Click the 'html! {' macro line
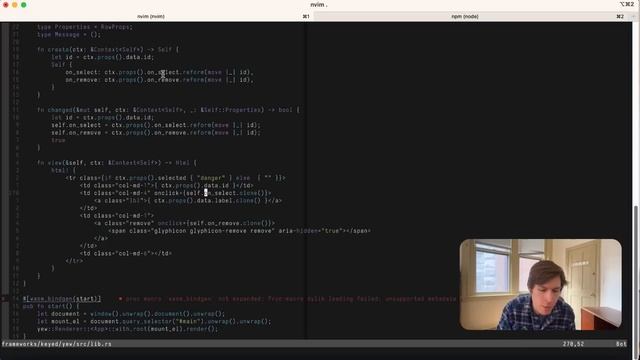The height and width of the screenshot is (360, 640). pyautogui.click(x=63, y=170)
